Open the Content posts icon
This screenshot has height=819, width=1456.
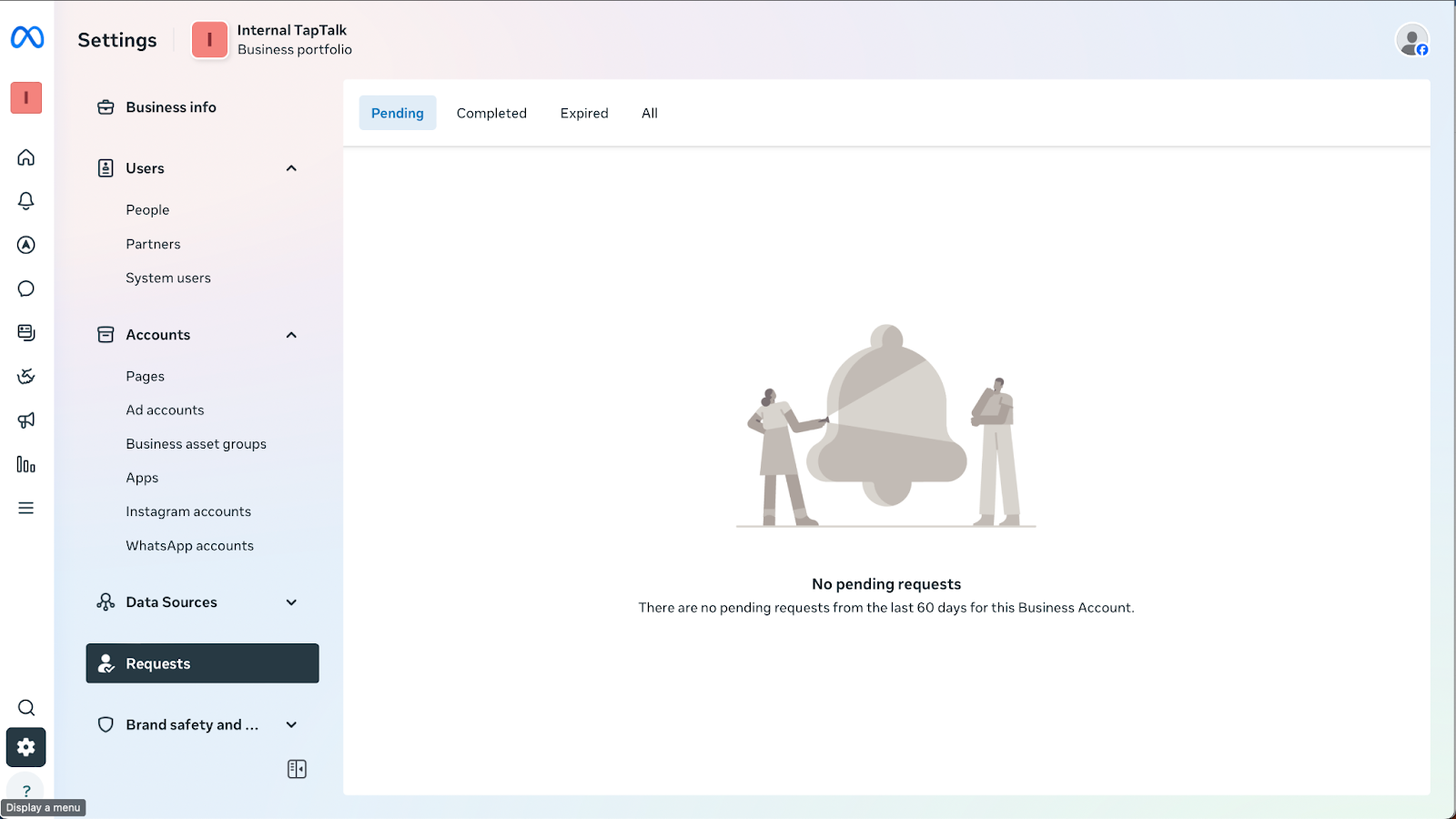pyautogui.click(x=26, y=332)
